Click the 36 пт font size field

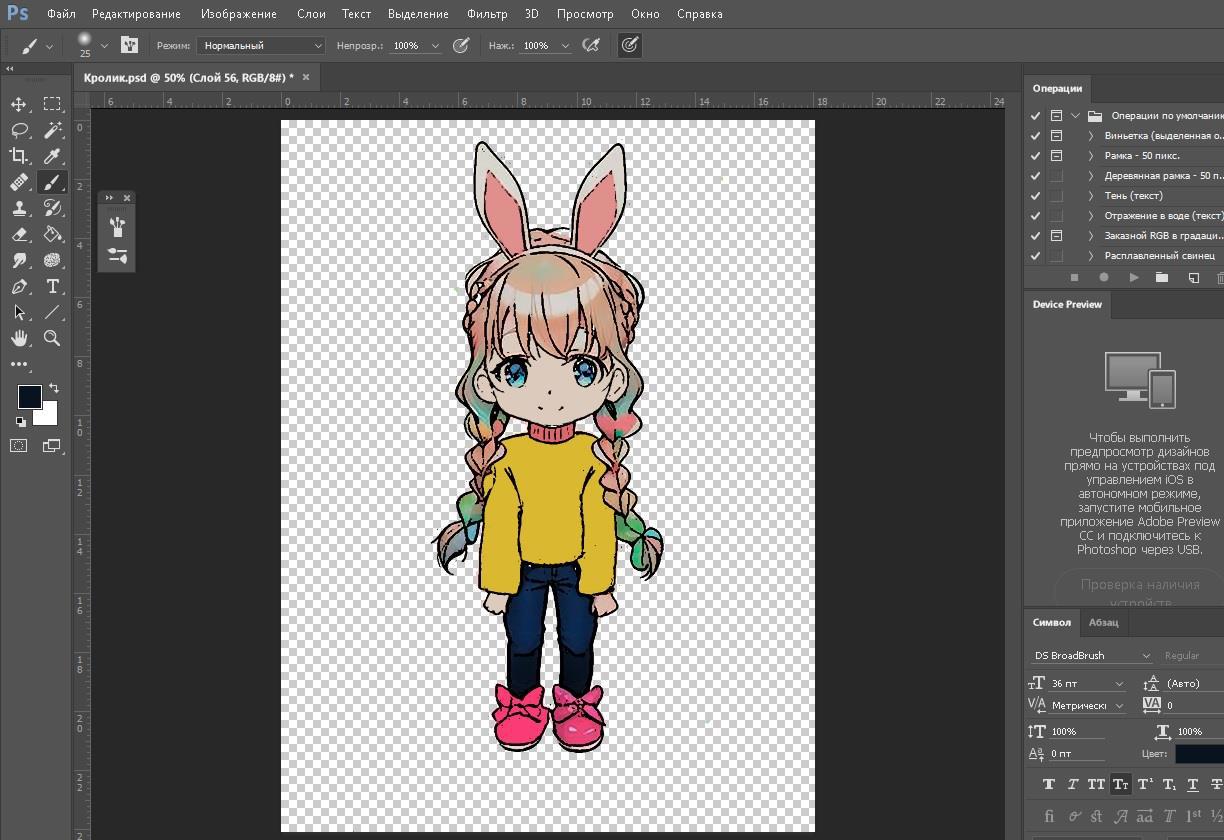pyautogui.click(x=1078, y=684)
